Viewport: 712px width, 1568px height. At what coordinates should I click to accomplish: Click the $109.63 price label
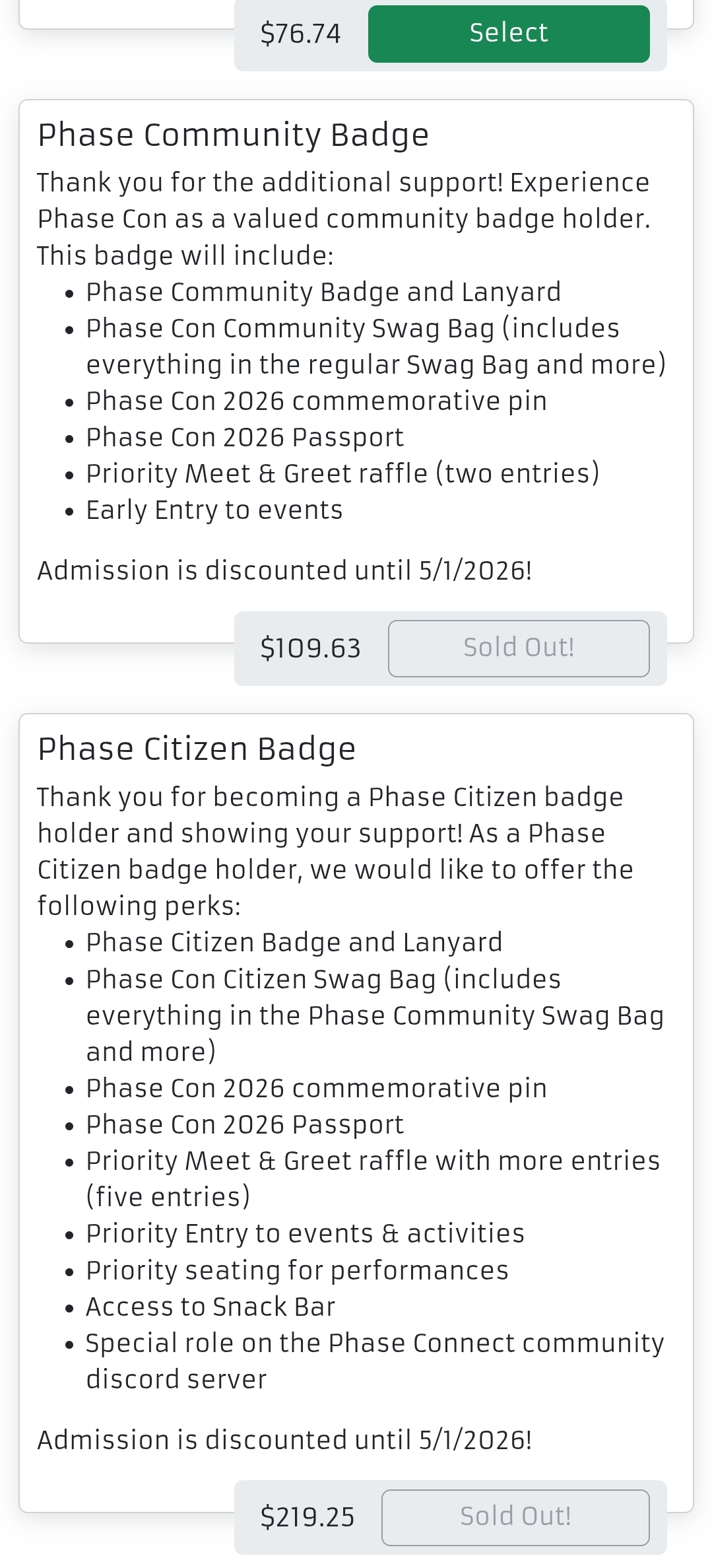pos(310,648)
